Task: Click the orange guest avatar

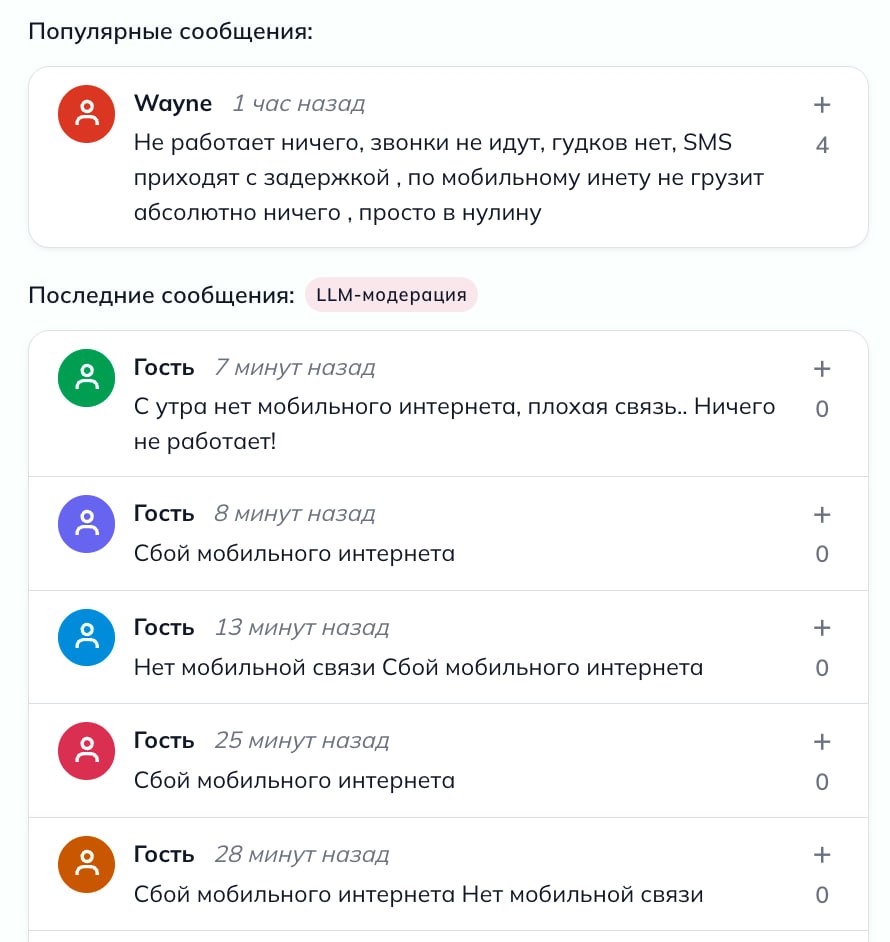Action: tap(88, 864)
